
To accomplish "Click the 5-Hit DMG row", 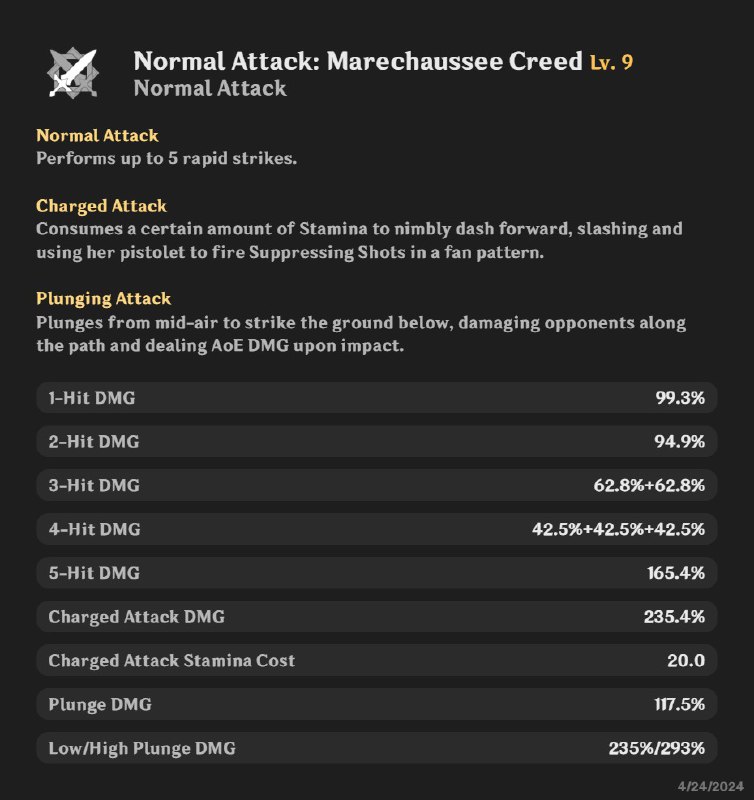I will (376, 573).
